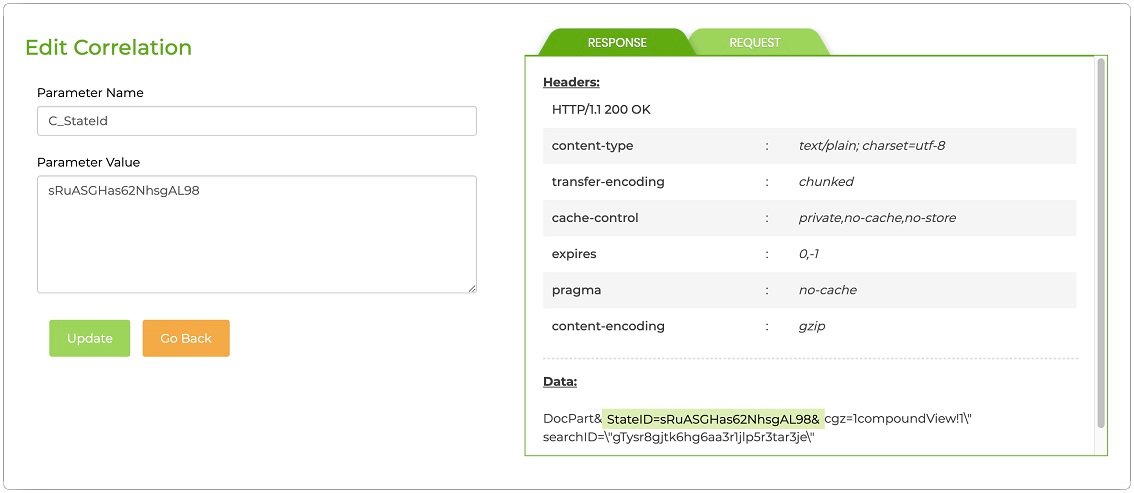Click the content-encoding gzip value

pos(812,326)
